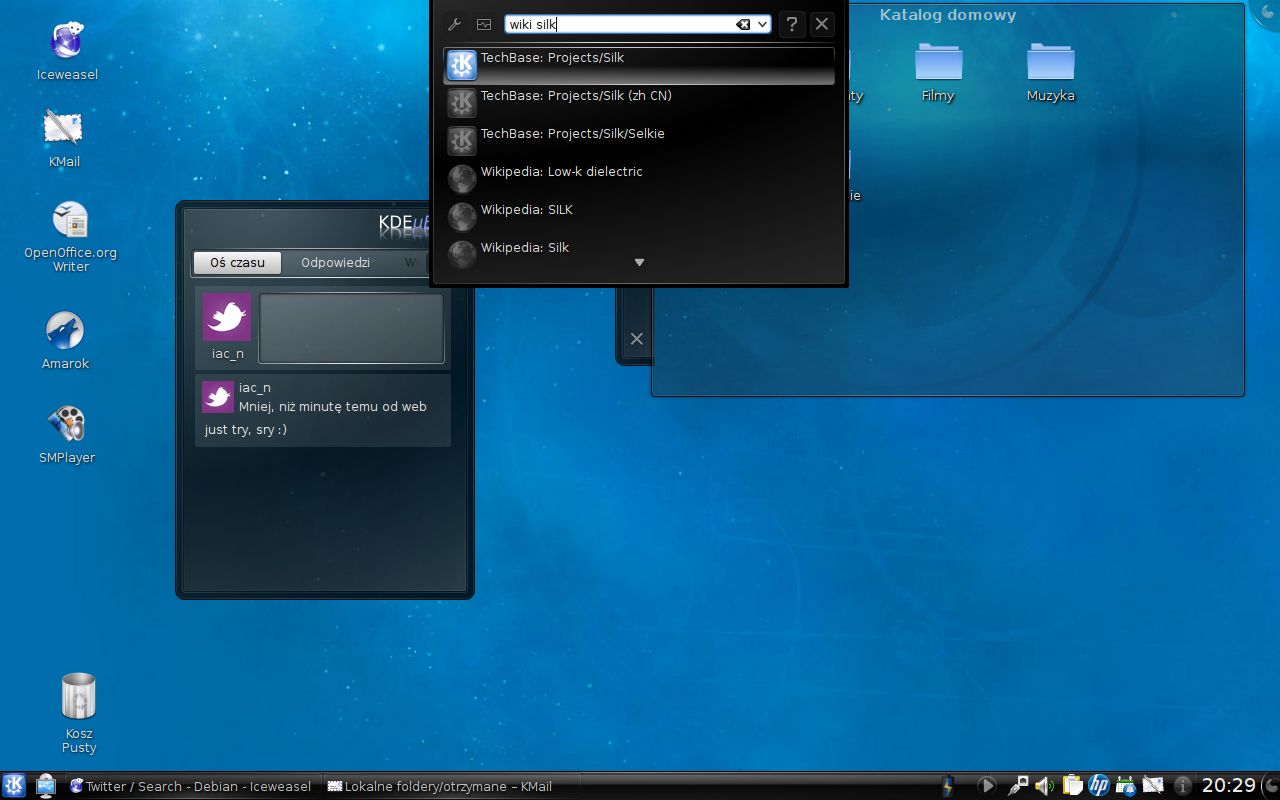The image size is (1280, 800).
Task: Open Klipper clipboard tray icon
Action: (1072, 786)
